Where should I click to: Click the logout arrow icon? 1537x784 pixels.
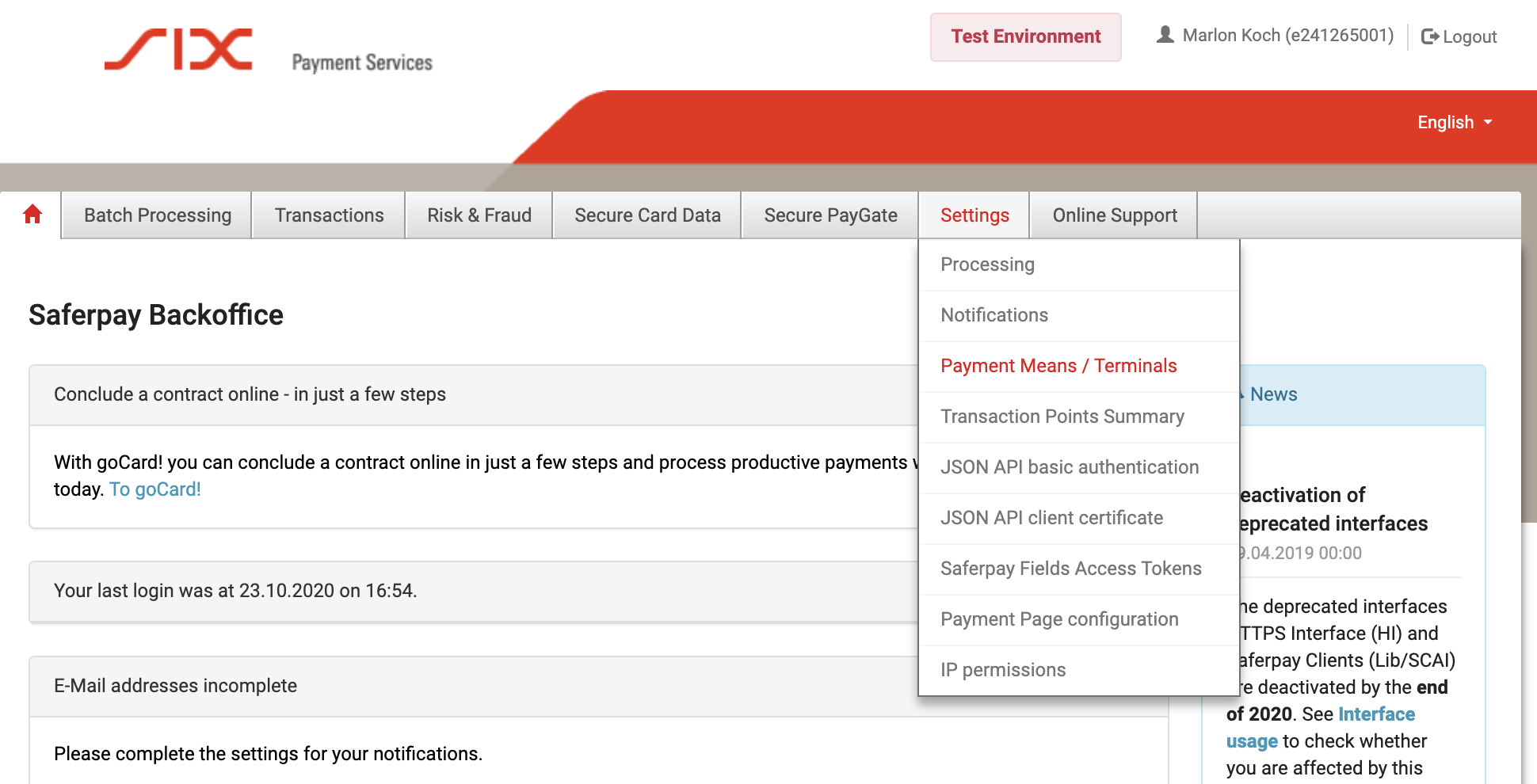coord(1429,36)
